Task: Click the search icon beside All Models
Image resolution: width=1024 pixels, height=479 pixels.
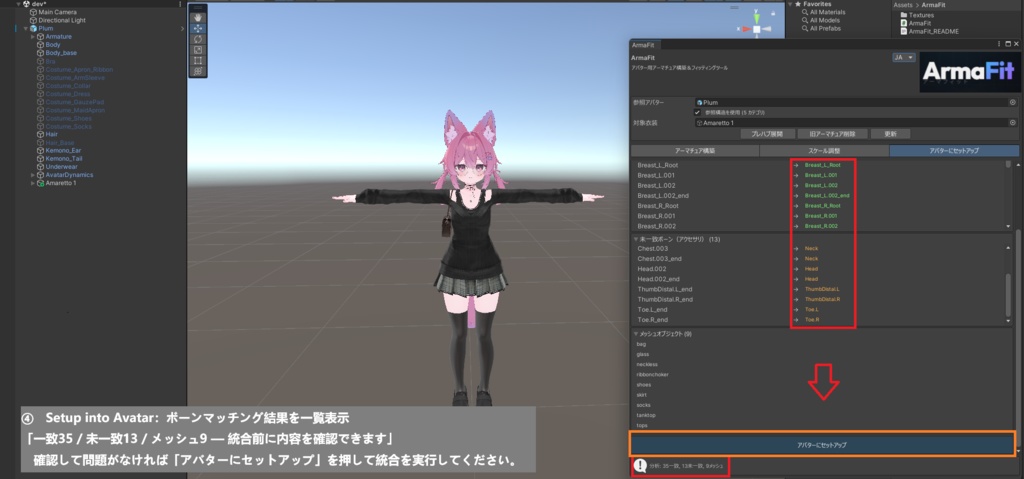Action: click(x=806, y=20)
